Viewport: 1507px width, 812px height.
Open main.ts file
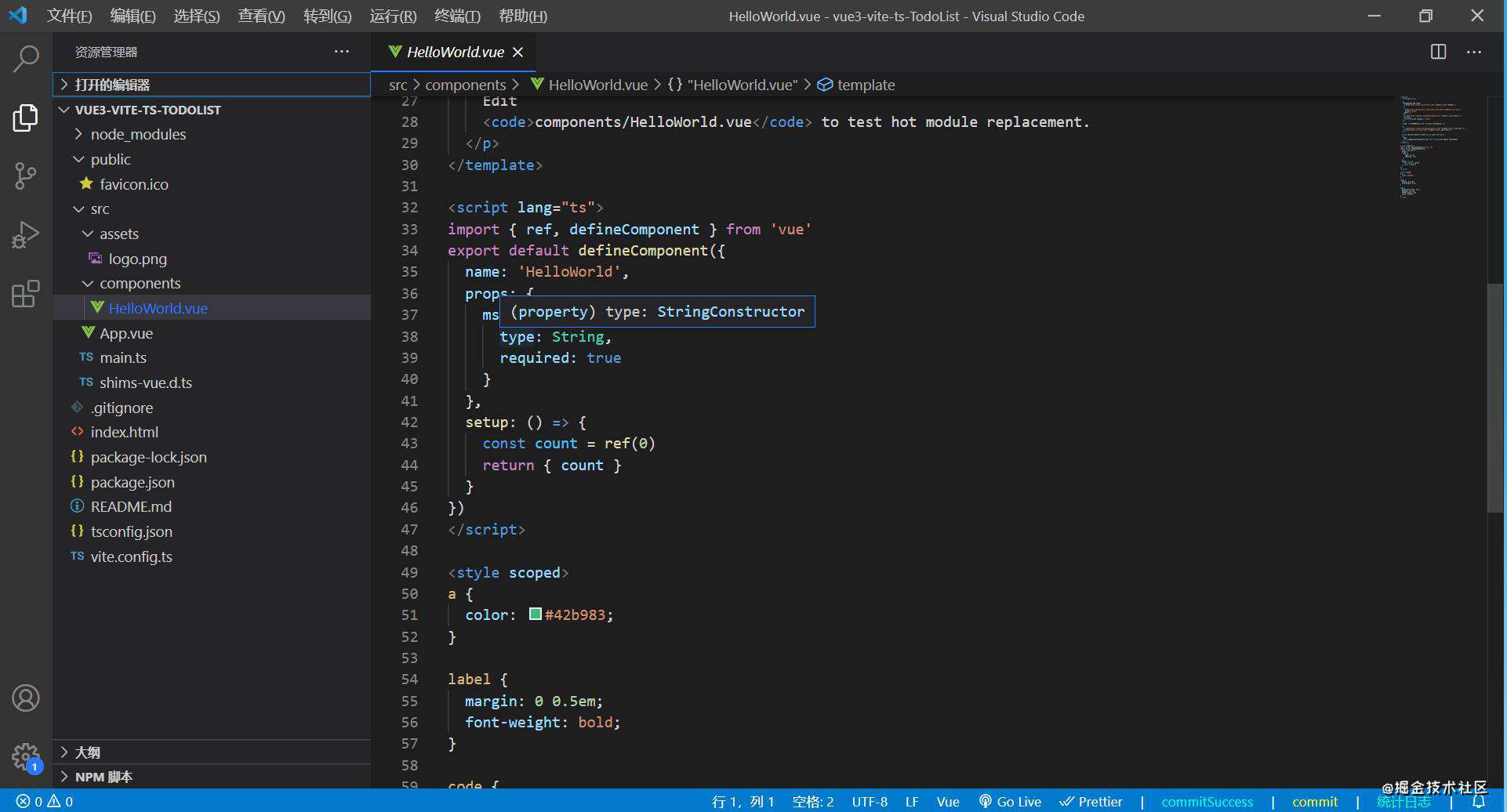212,357
